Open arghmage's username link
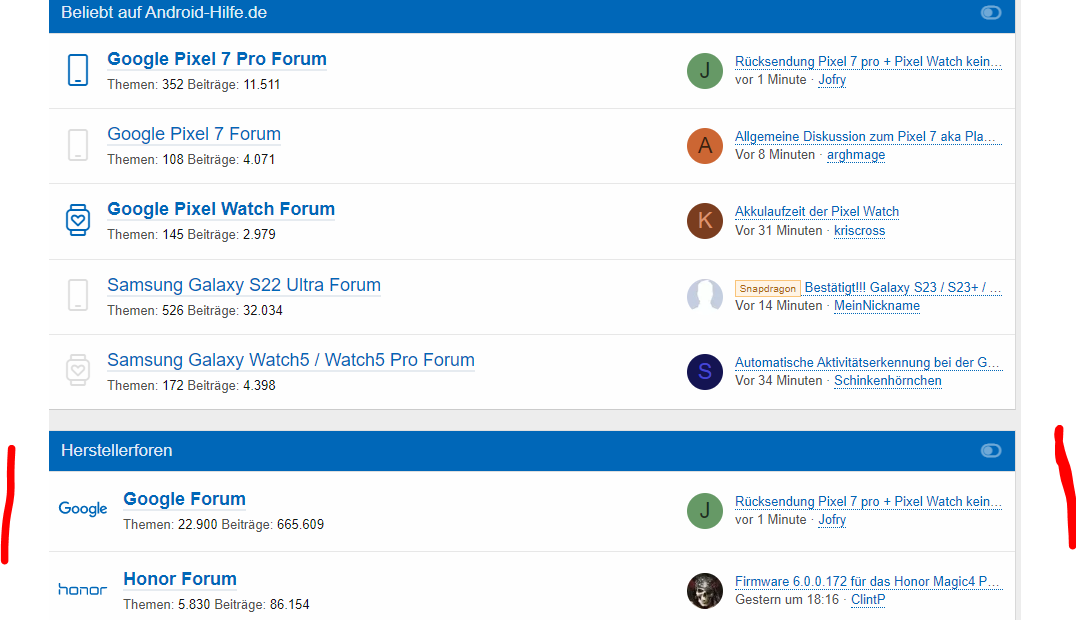 coord(856,154)
